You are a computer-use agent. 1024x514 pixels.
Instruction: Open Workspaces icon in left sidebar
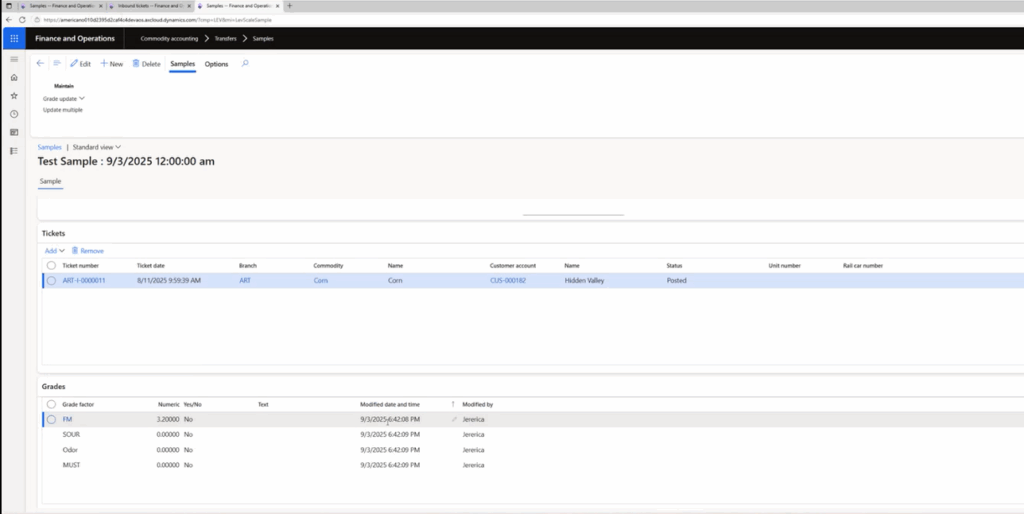click(x=14, y=132)
